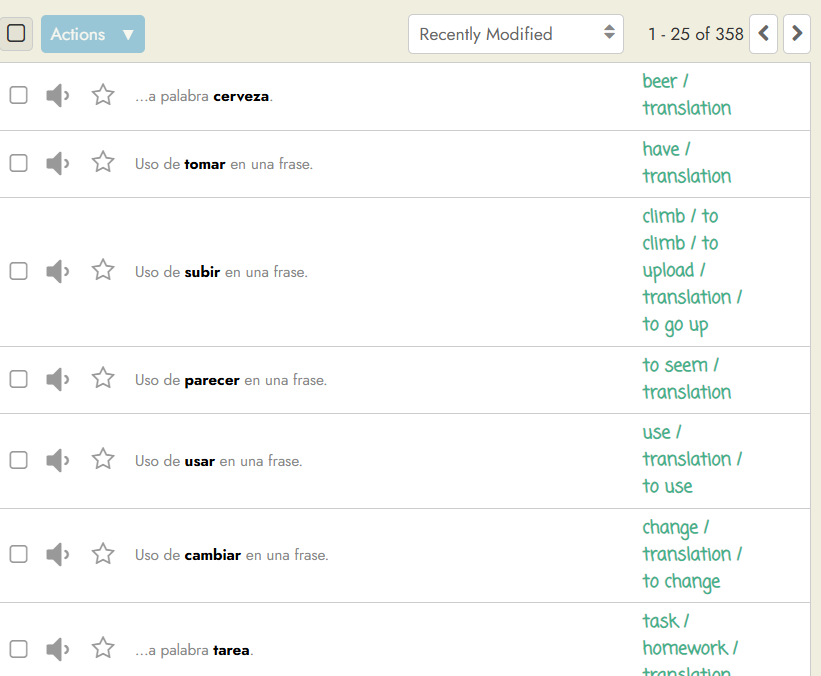Select the checkbox for the usar row
Screen dimensions: 821x676
click(18, 460)
